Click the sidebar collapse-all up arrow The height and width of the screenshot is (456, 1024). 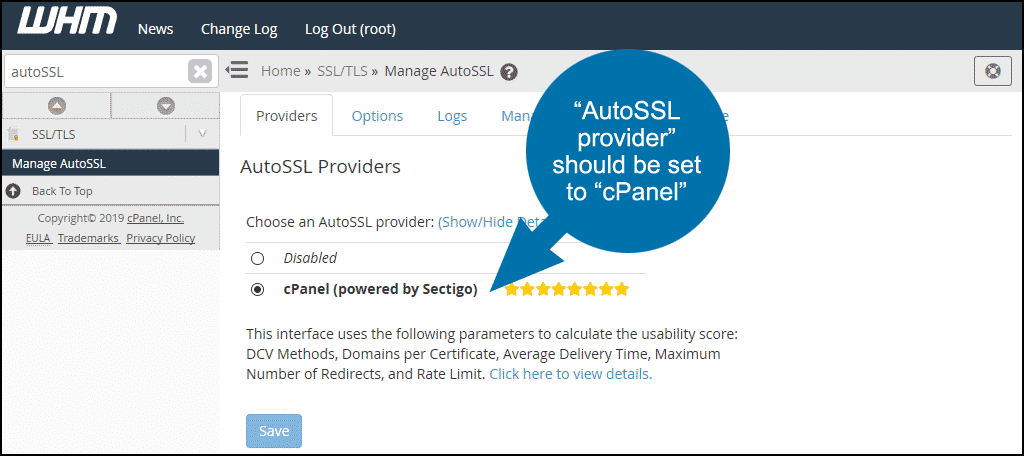click(56, 105)
